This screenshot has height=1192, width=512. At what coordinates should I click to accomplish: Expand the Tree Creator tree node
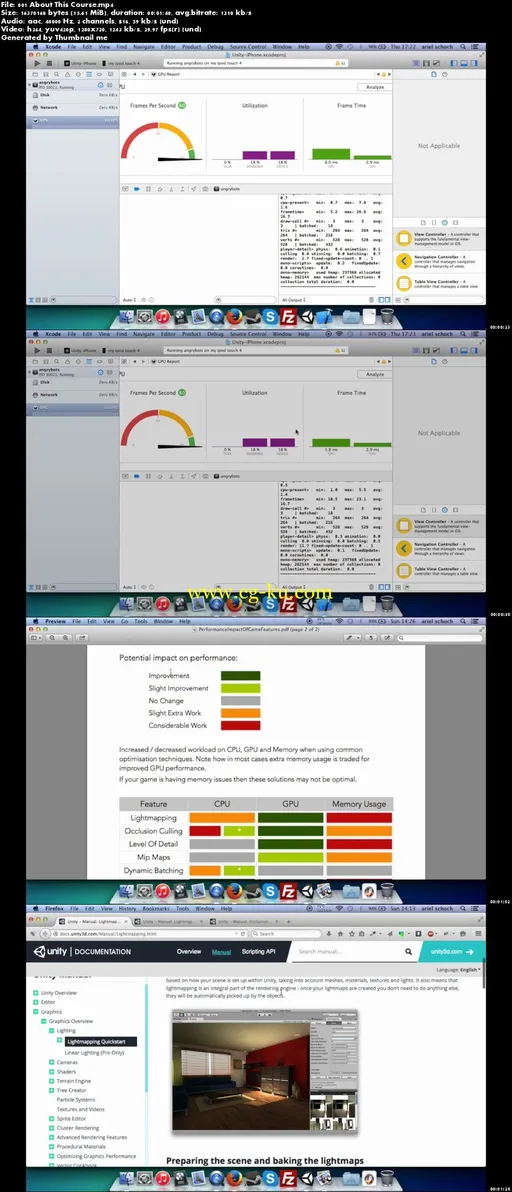tap(52, 1090)
